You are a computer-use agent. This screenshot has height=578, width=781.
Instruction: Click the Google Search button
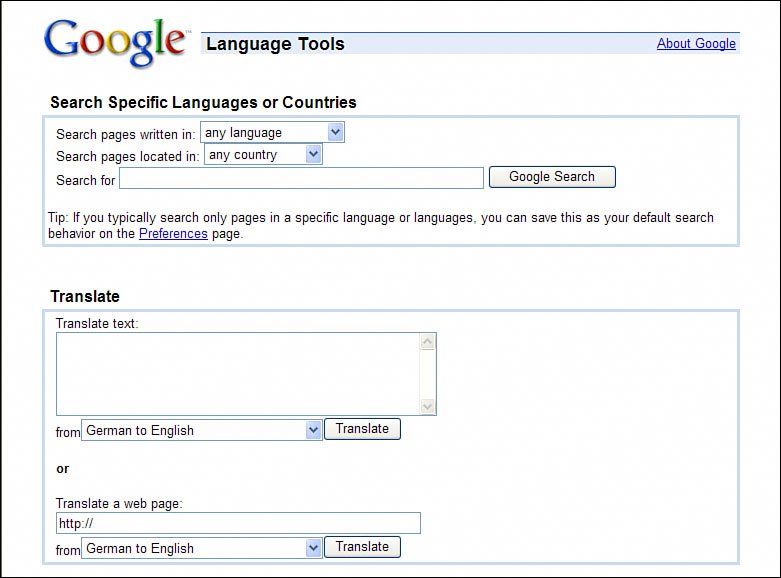pyautogui.click(x=552, y=177)
